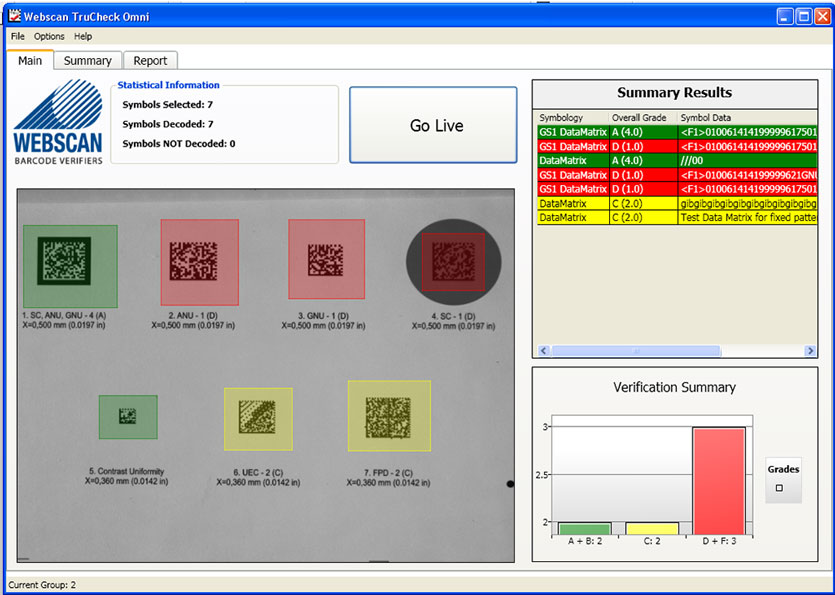This screenshot has height=595, width=835.
Task: Click the Verification Summary chart title
Action: click(674, 387)
